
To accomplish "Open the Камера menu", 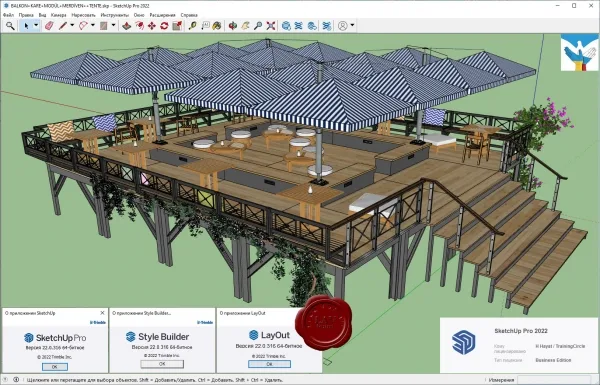I will tap(59, 15).
